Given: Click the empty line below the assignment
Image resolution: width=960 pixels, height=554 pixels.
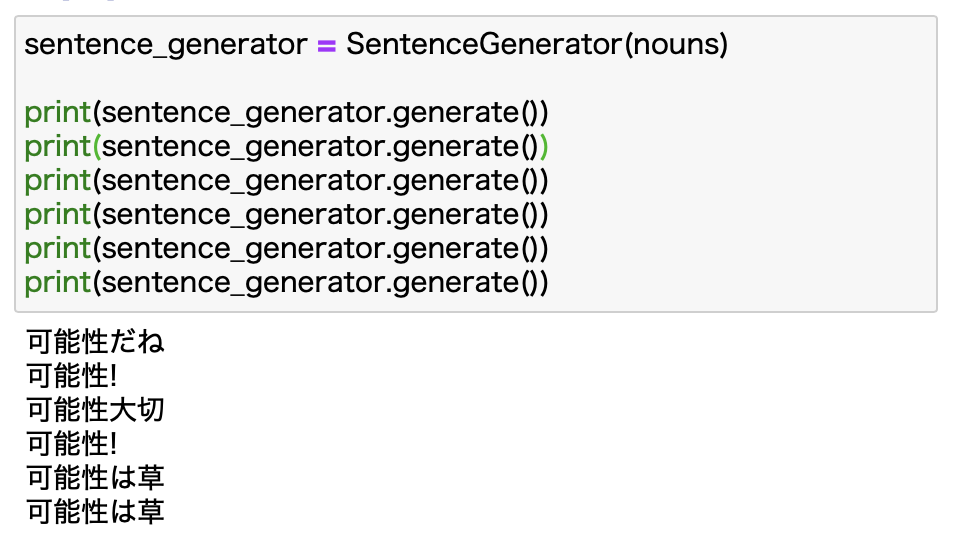Looking at the screenshot, I should 300,79.
